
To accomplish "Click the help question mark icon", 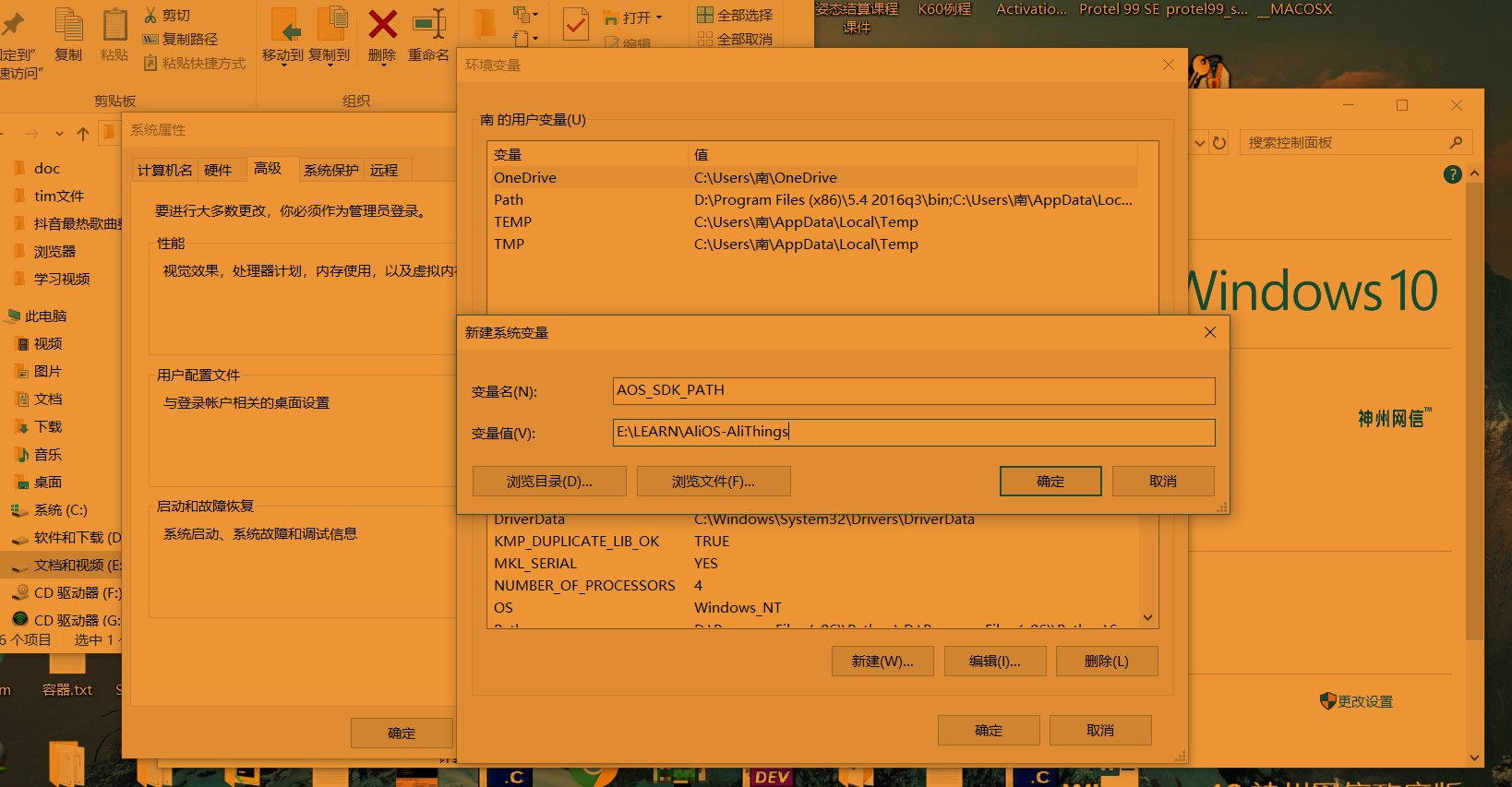I will tap(1452, 174).
